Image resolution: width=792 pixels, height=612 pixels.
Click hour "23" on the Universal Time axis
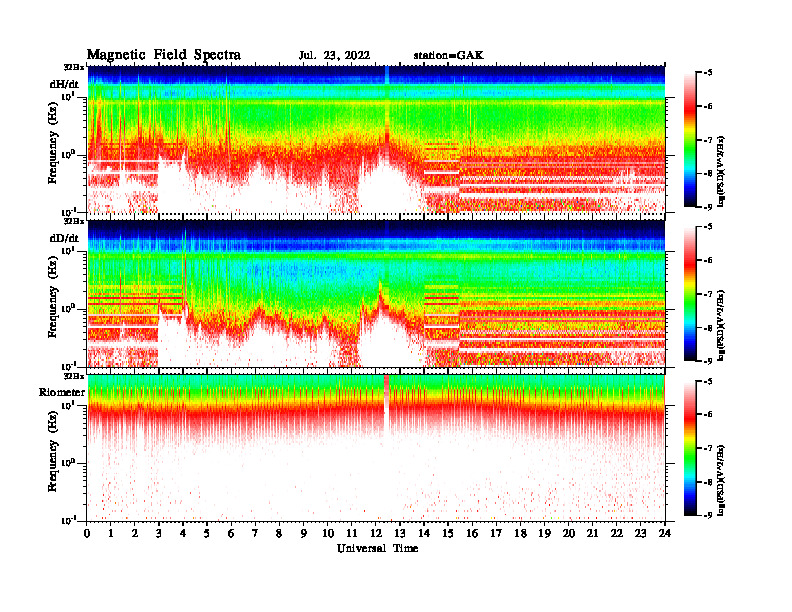(x=641, y=534)
